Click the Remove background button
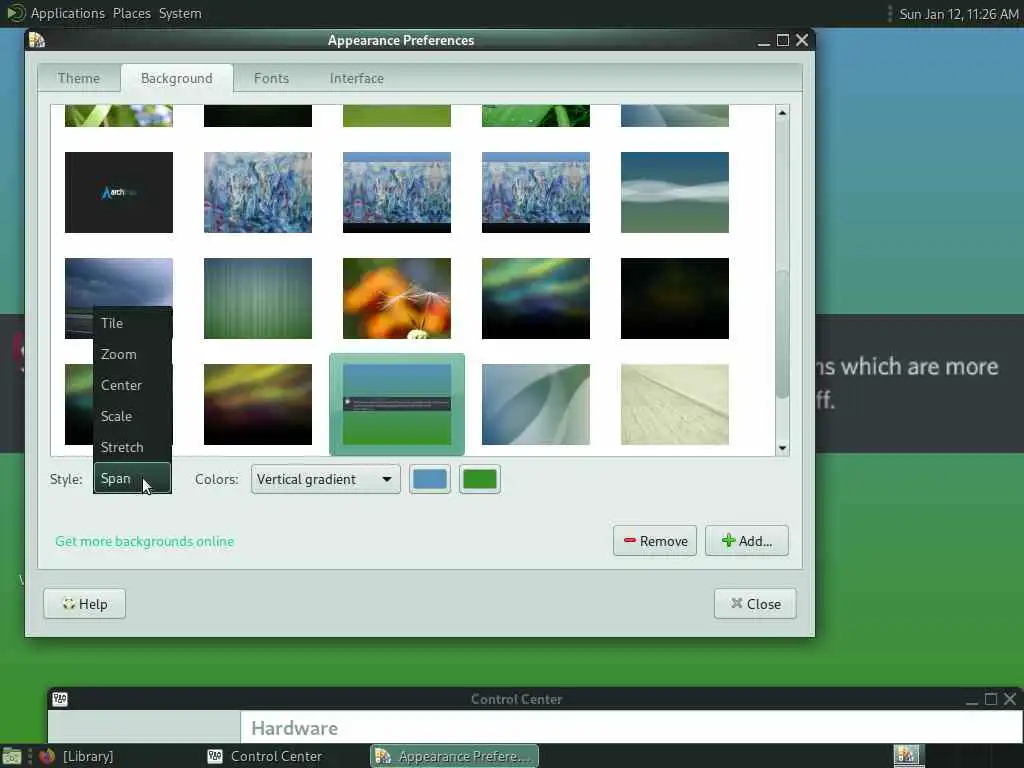Viewport: 1024px width, 768px height. [655, 541]
